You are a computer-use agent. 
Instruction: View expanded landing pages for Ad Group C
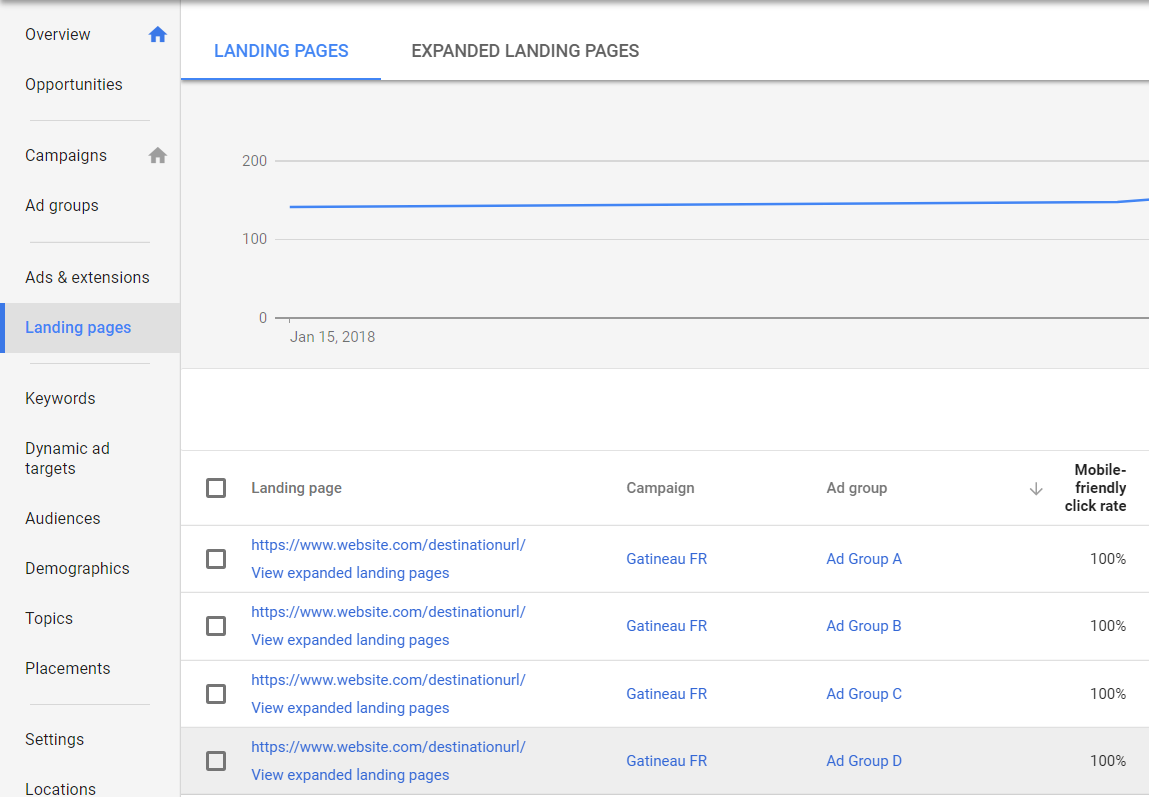pos(350,708)
